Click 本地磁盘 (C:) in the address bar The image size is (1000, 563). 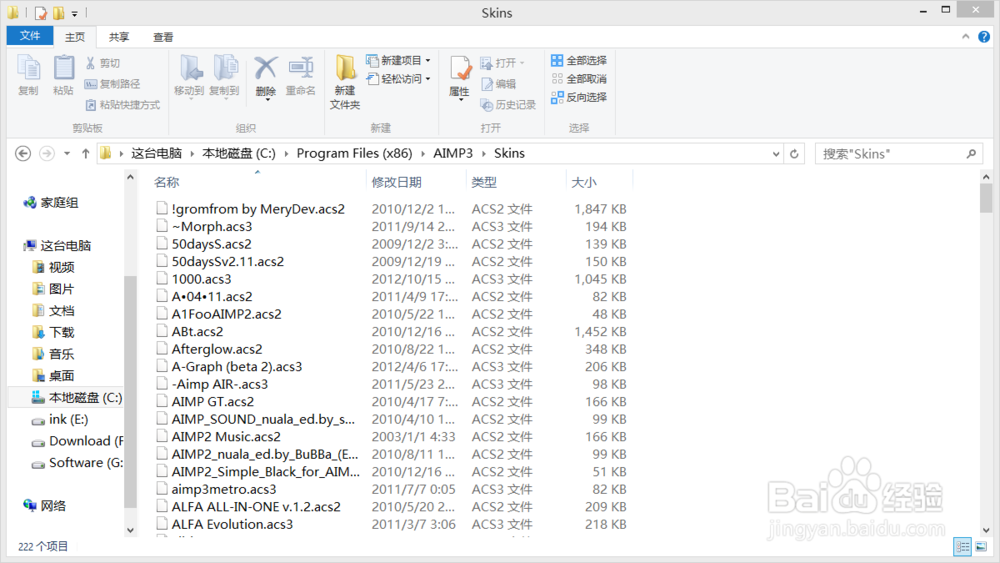click(x=239, y=154)
